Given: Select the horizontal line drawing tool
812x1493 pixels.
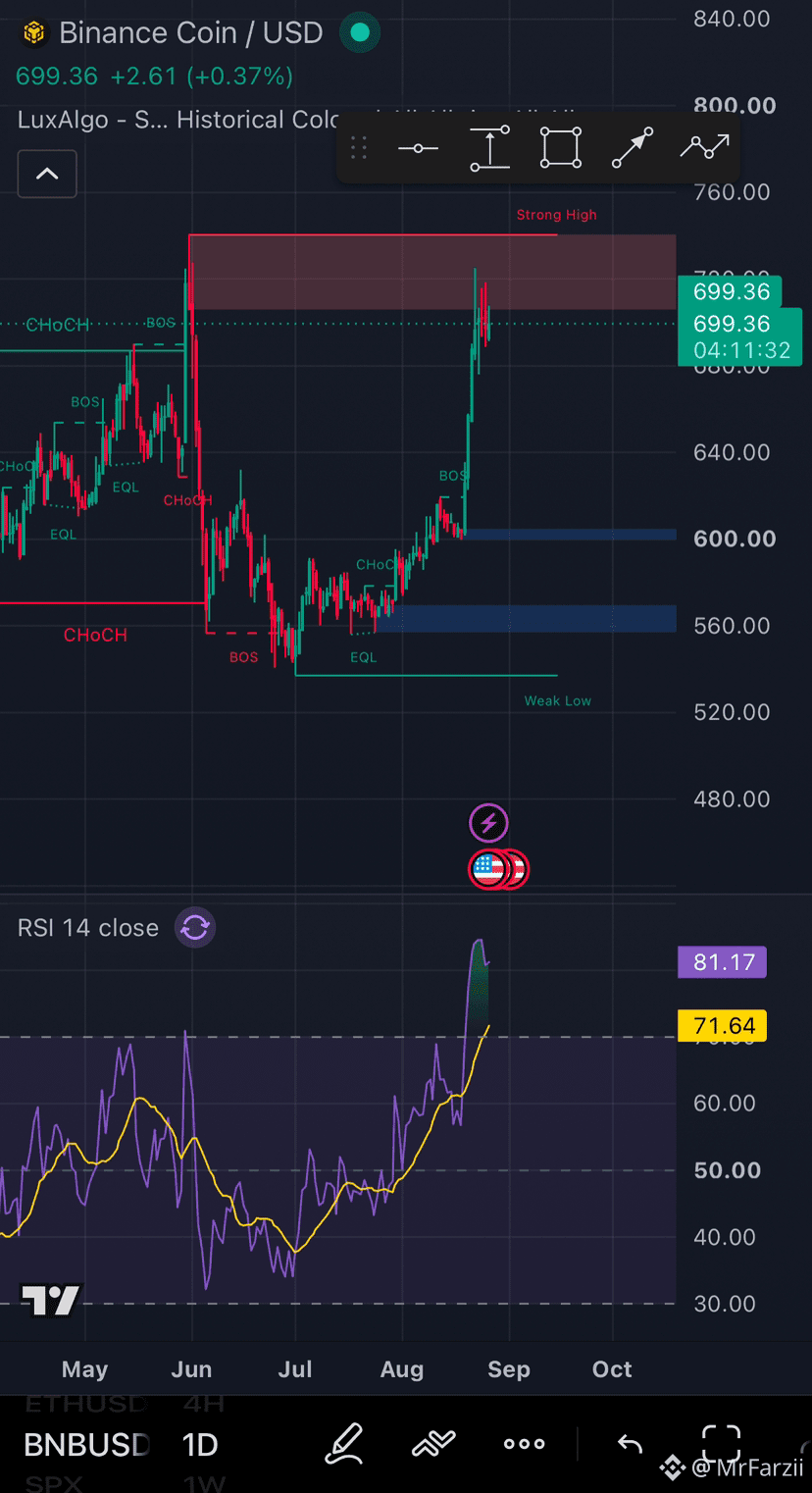Looking at the screenshot, I should 419,148.
